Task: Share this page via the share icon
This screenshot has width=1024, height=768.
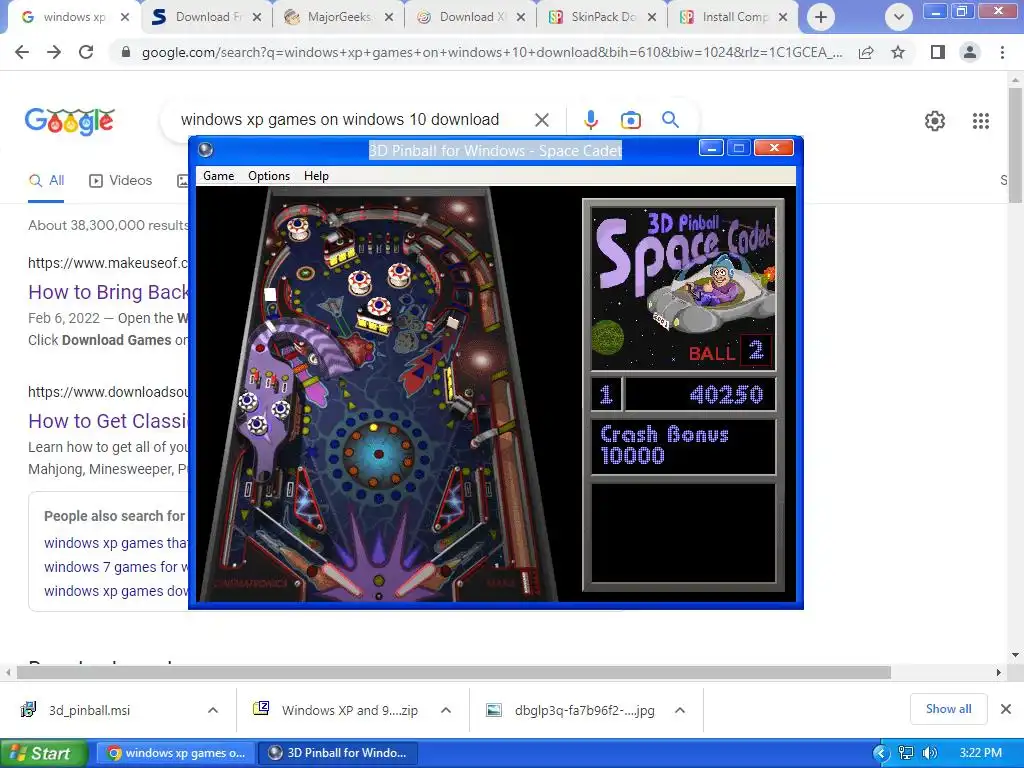Action: (x=866, y=52)
